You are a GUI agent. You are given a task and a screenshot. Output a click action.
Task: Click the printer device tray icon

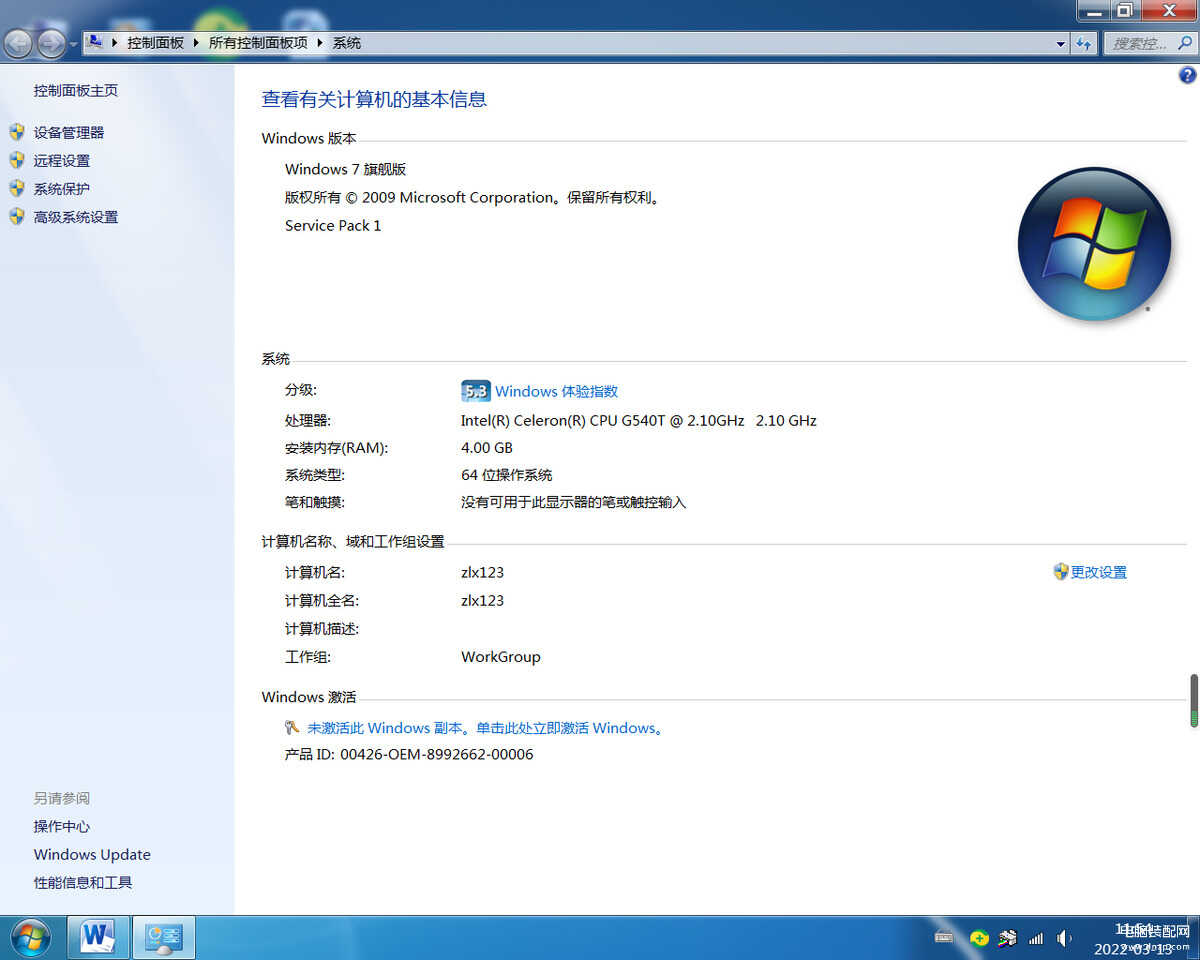pyautogui.click(x=1008, y=938)
